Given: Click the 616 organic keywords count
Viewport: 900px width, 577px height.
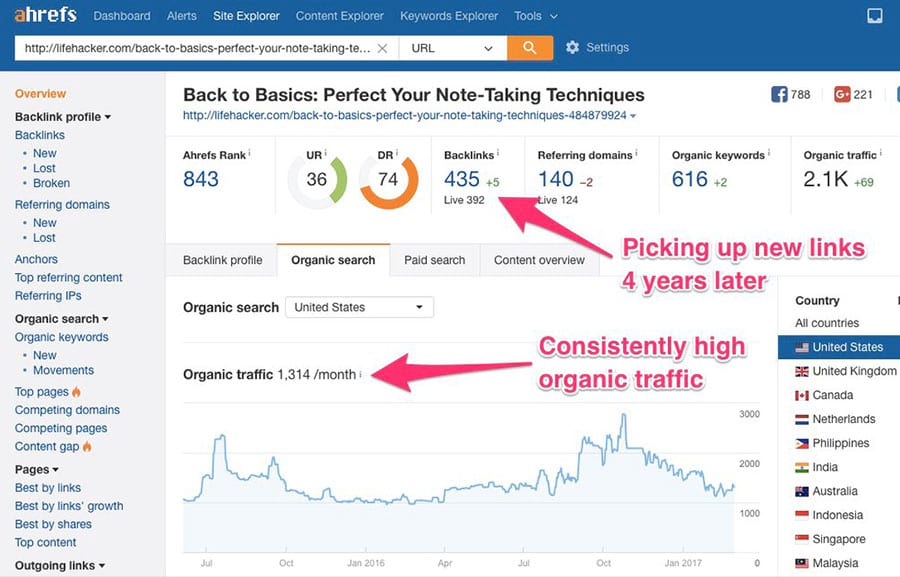Looking at the screenshot, I should click(x=689, y=179).
